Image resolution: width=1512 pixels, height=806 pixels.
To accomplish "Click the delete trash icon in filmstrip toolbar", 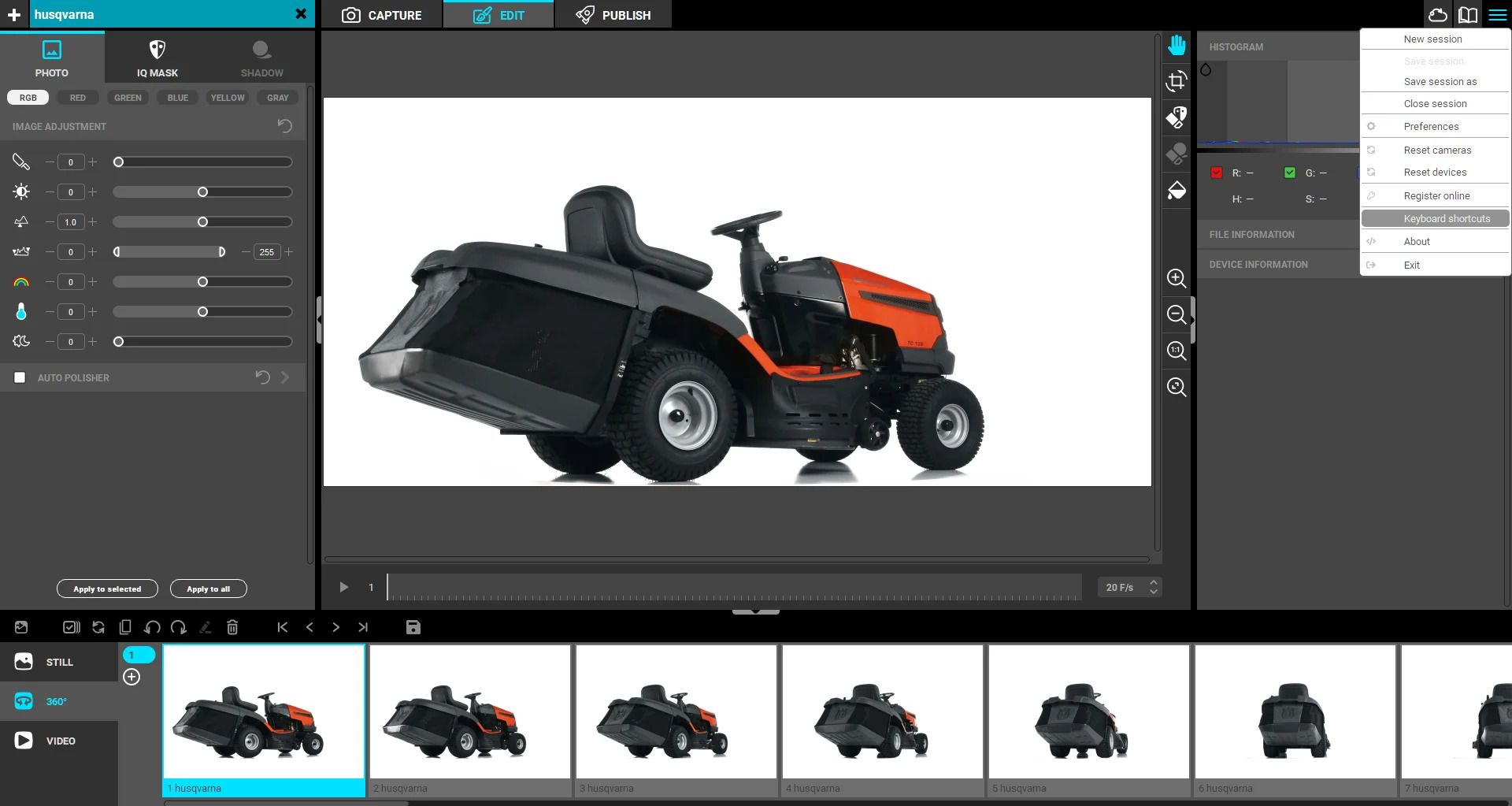I will [232, 627].
